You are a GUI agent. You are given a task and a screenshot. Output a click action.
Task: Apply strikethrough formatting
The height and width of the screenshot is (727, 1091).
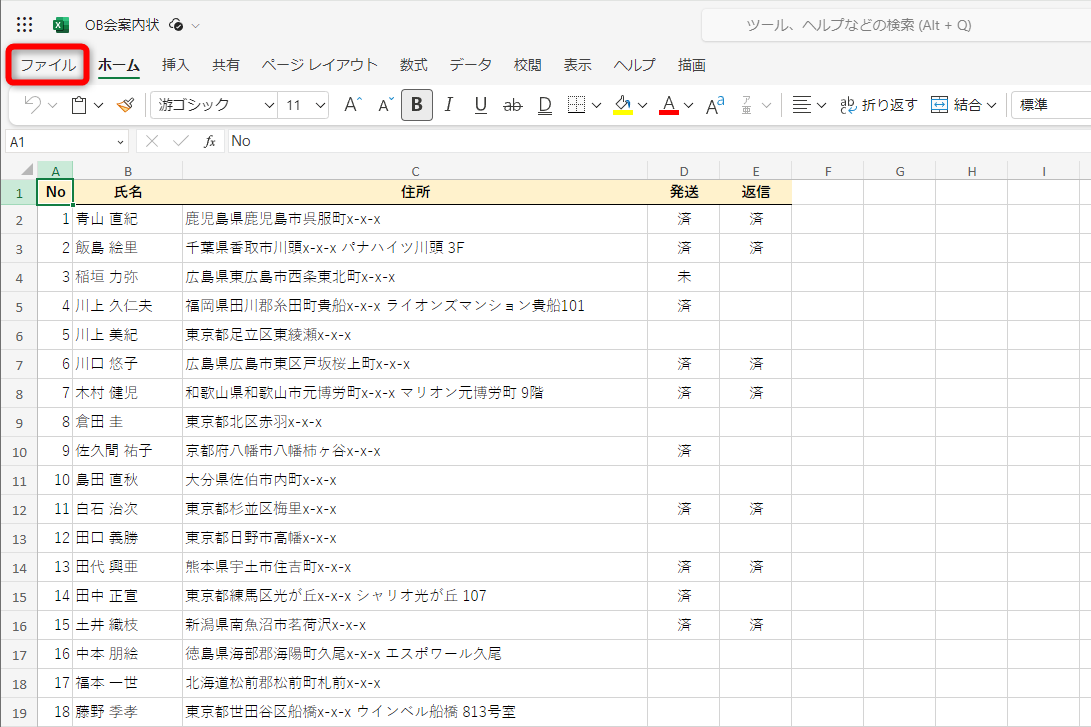[512, 105]
